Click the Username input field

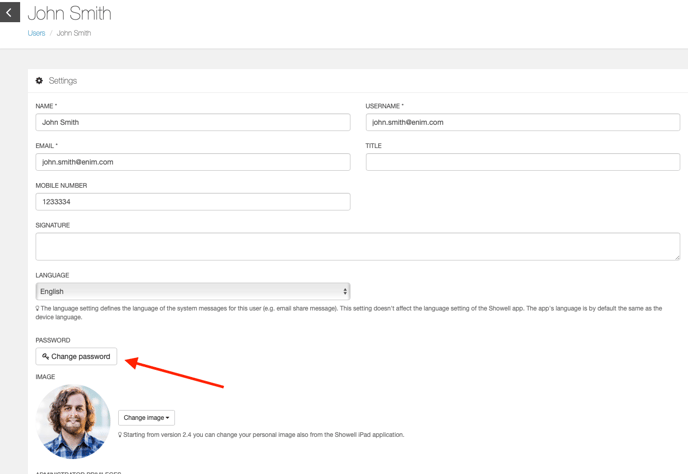[523, 122]
